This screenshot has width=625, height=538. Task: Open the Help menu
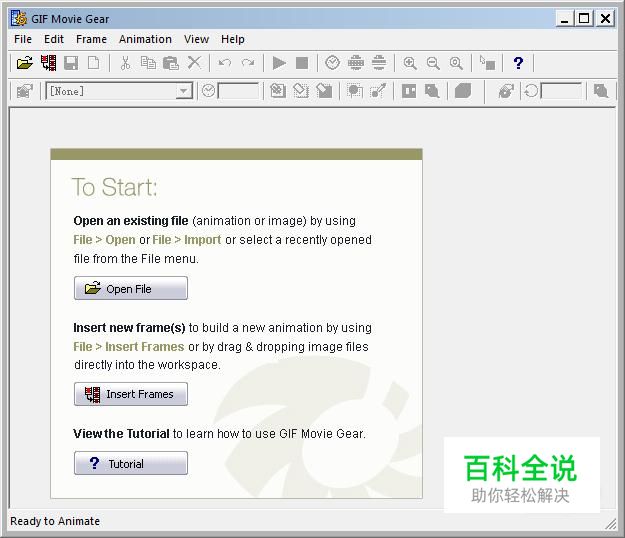click(233, 39)
